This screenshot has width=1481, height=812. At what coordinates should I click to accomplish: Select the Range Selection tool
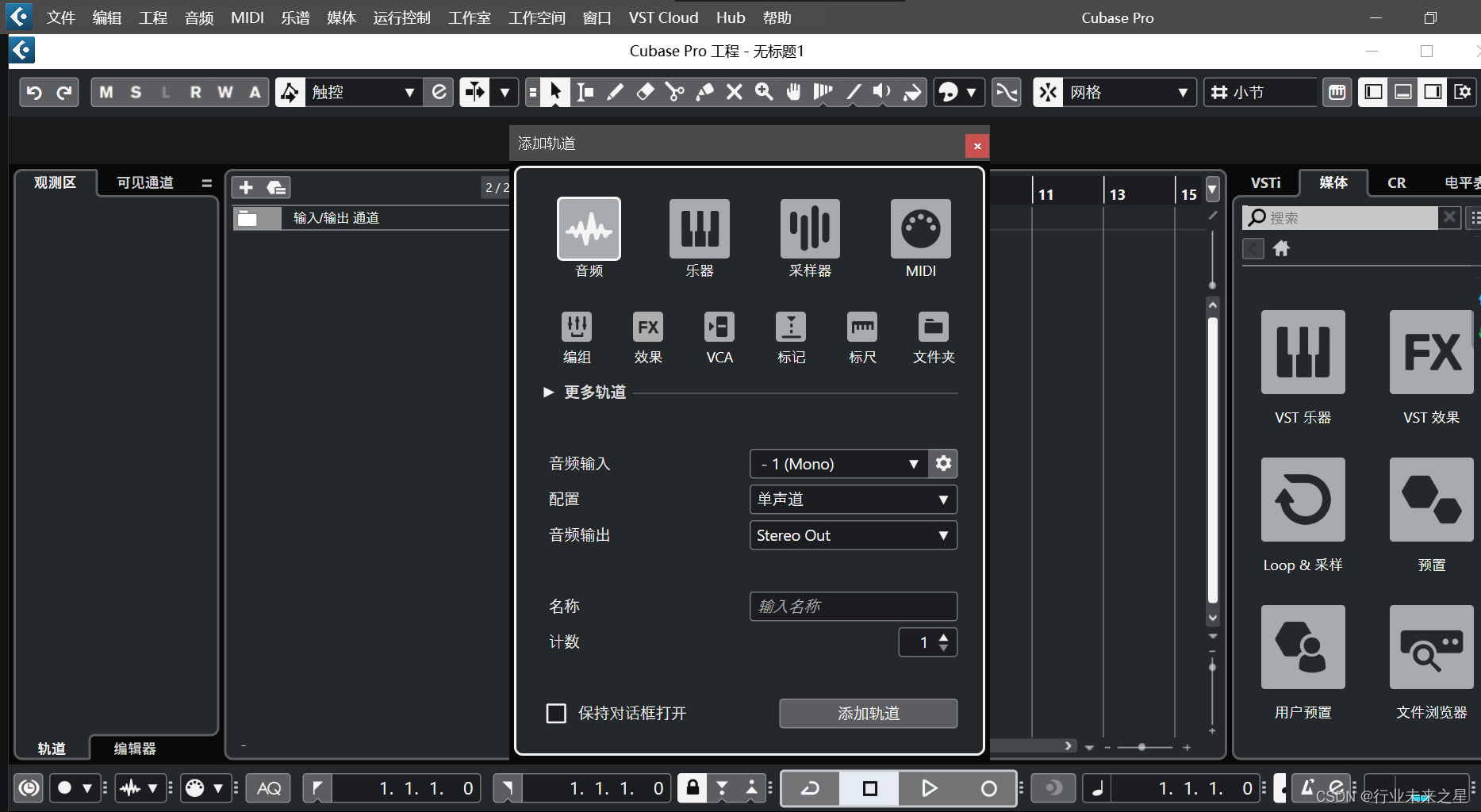[585, 92]
